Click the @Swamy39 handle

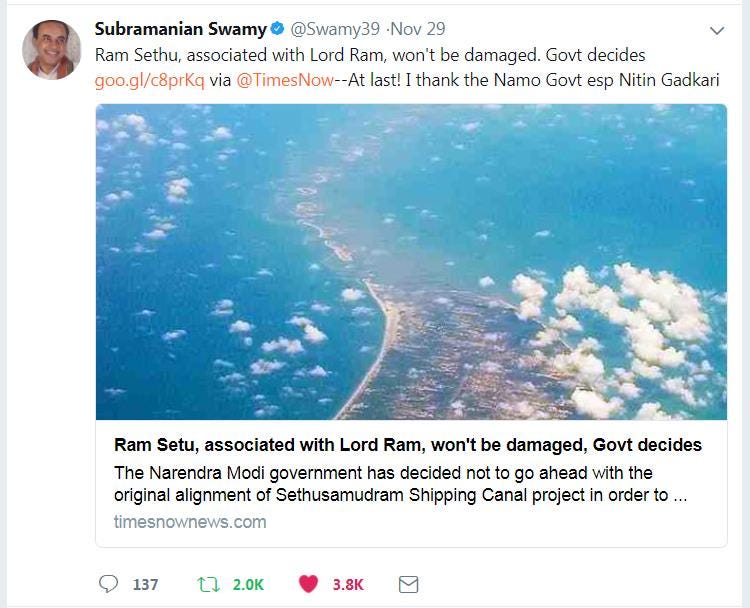335,29
